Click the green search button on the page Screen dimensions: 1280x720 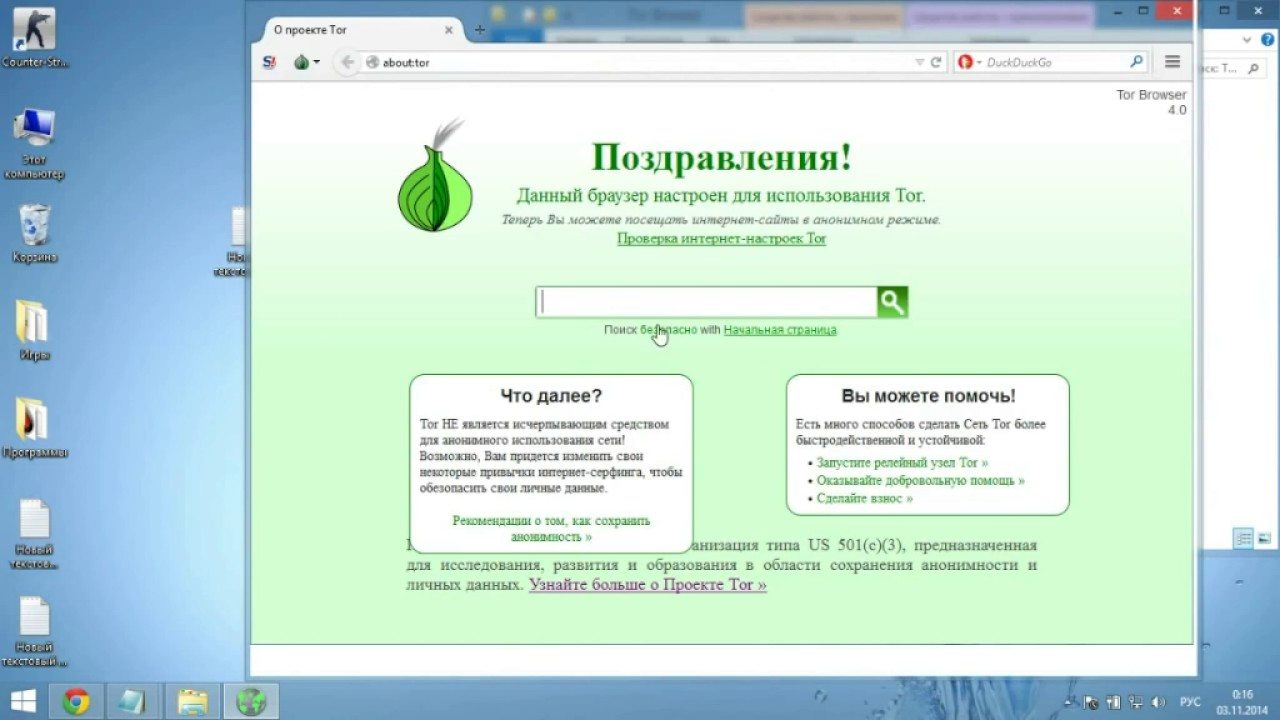(x=892, y=302)
